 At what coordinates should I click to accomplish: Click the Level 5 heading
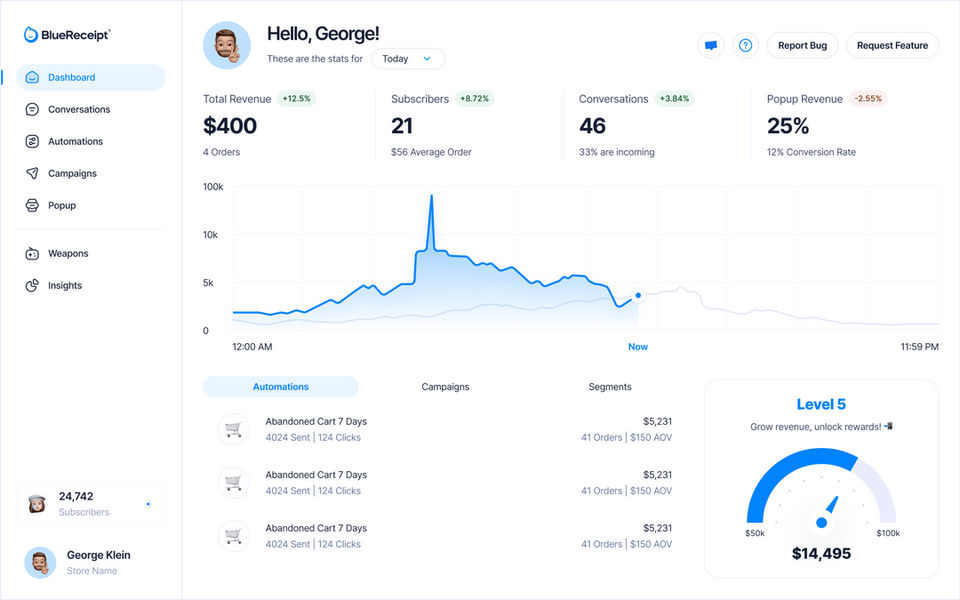821,404
